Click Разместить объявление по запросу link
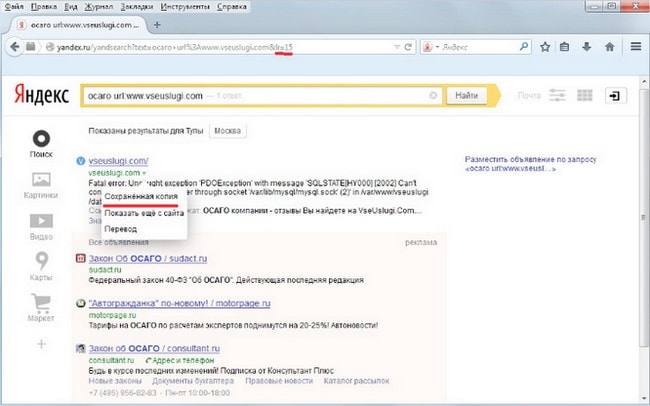The image size is (650, 406). tap(531, 164)
